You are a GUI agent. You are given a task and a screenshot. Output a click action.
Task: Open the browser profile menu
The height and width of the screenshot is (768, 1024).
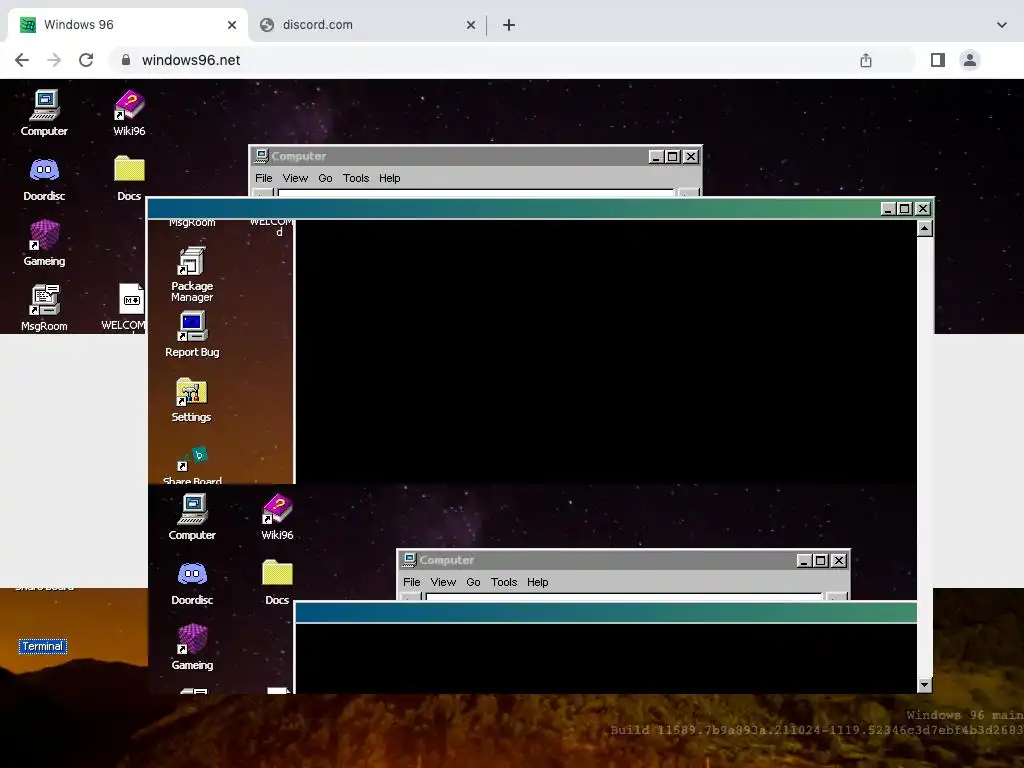click(970, 60)
